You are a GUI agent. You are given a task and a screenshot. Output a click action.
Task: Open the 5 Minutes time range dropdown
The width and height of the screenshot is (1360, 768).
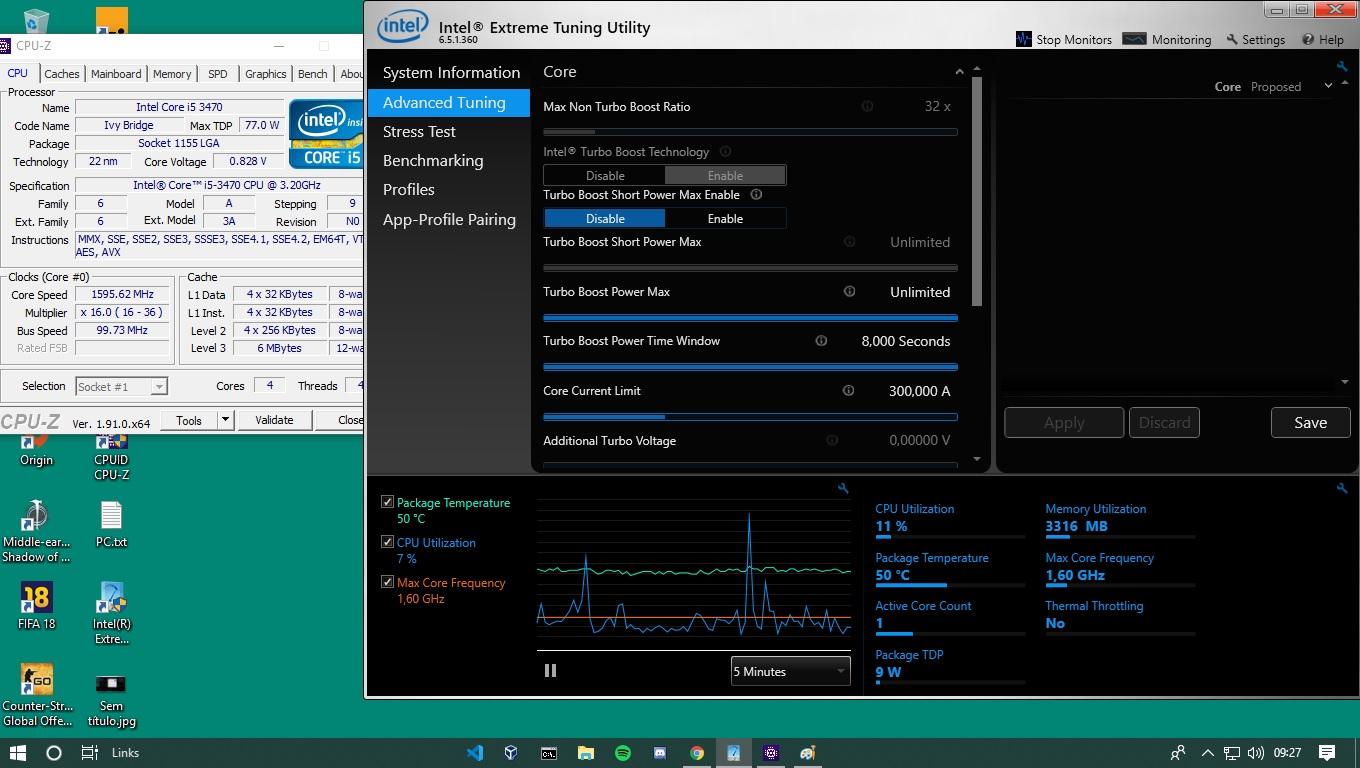[790, 671]
